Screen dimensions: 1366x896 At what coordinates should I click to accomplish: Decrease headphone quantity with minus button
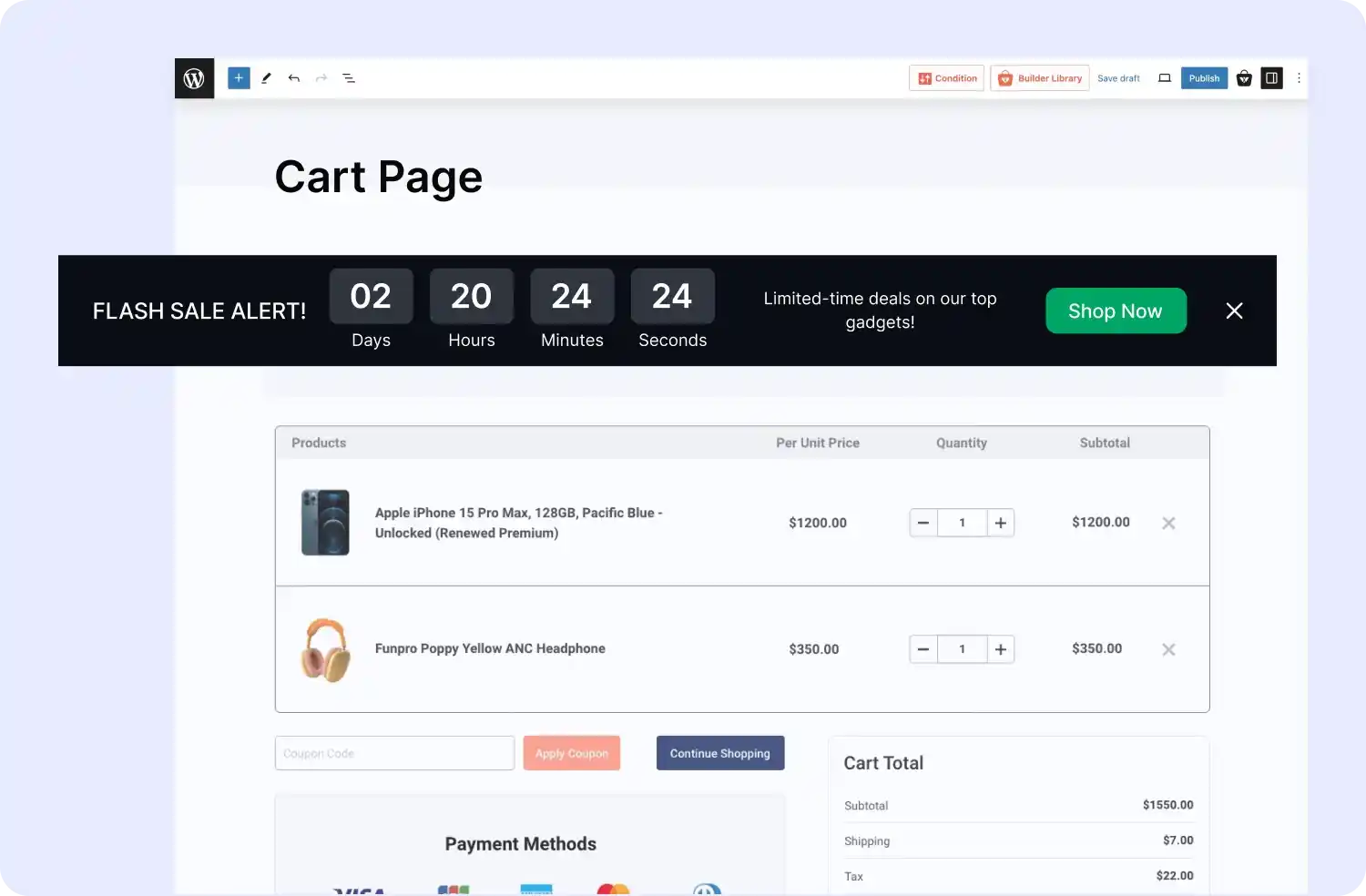click(x=923, y=648)
